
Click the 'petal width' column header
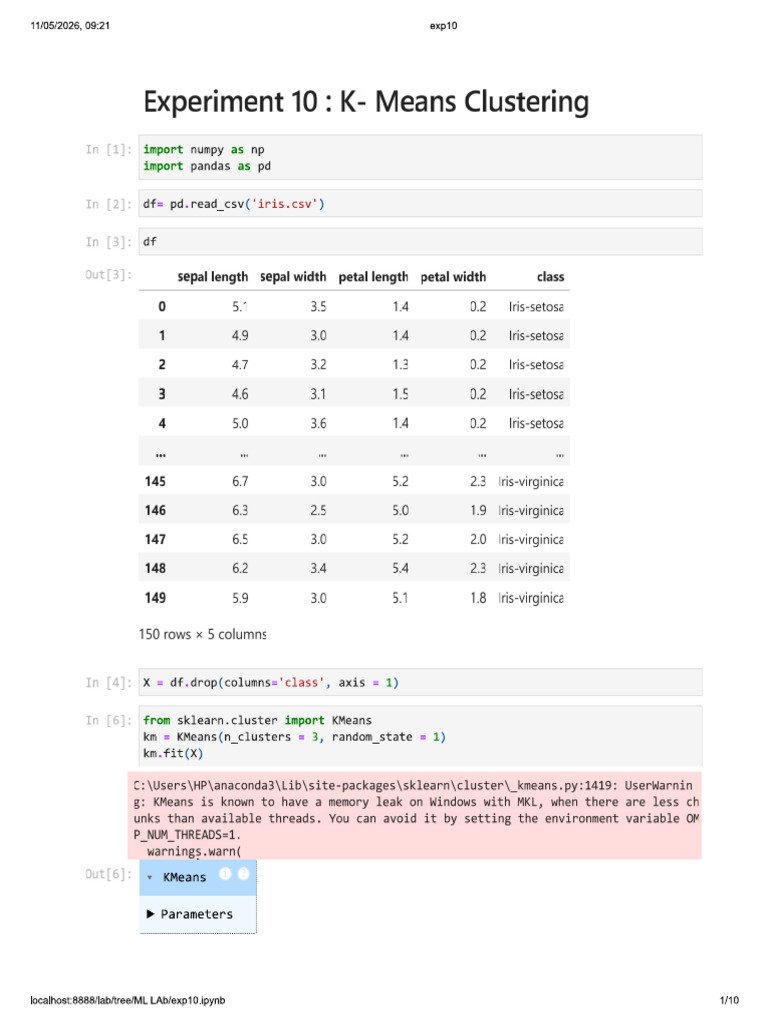(x=453, y=277)
